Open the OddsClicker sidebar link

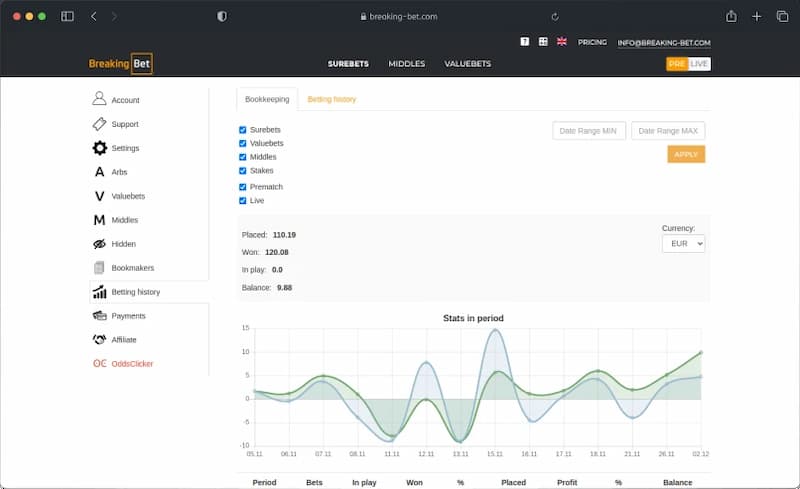click(132, 363)
